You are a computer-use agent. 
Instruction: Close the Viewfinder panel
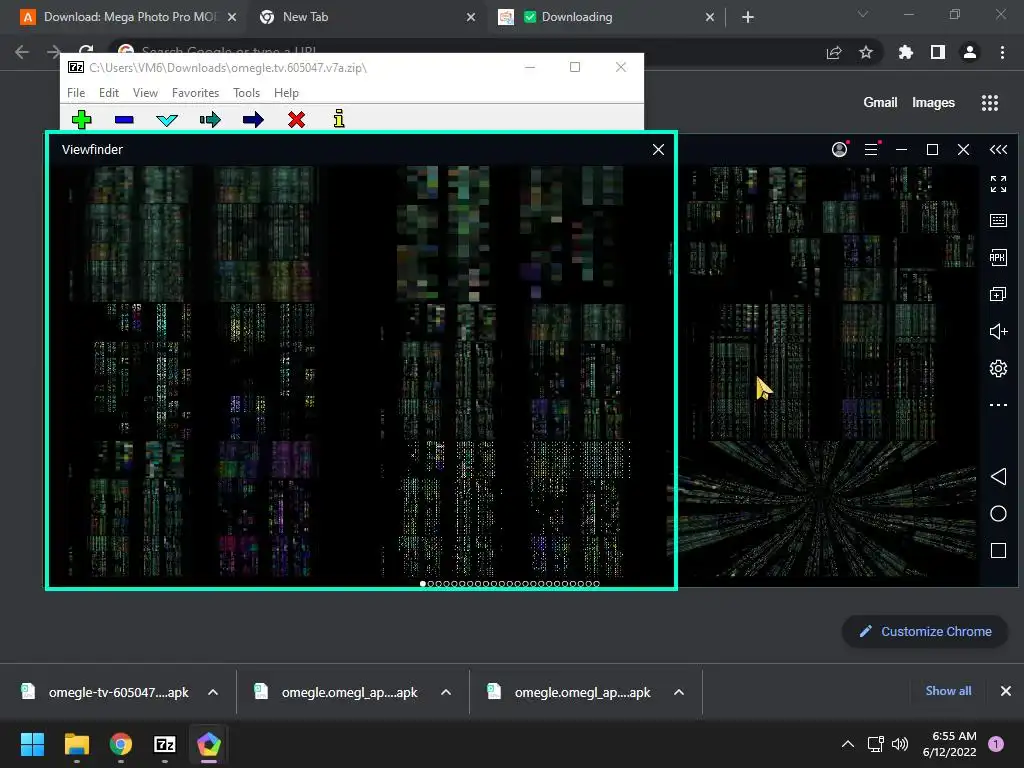(658, 150)
